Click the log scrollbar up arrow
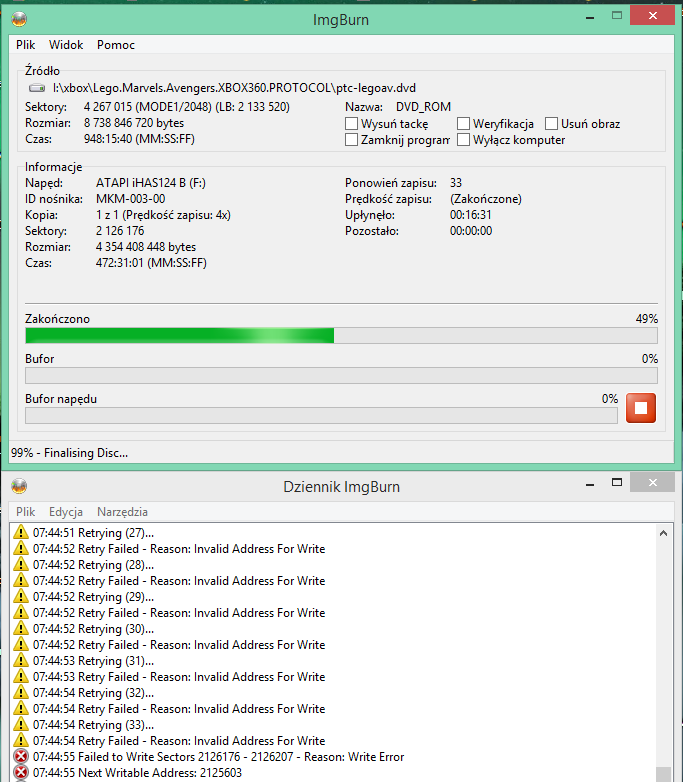 [x=664, y=533]
